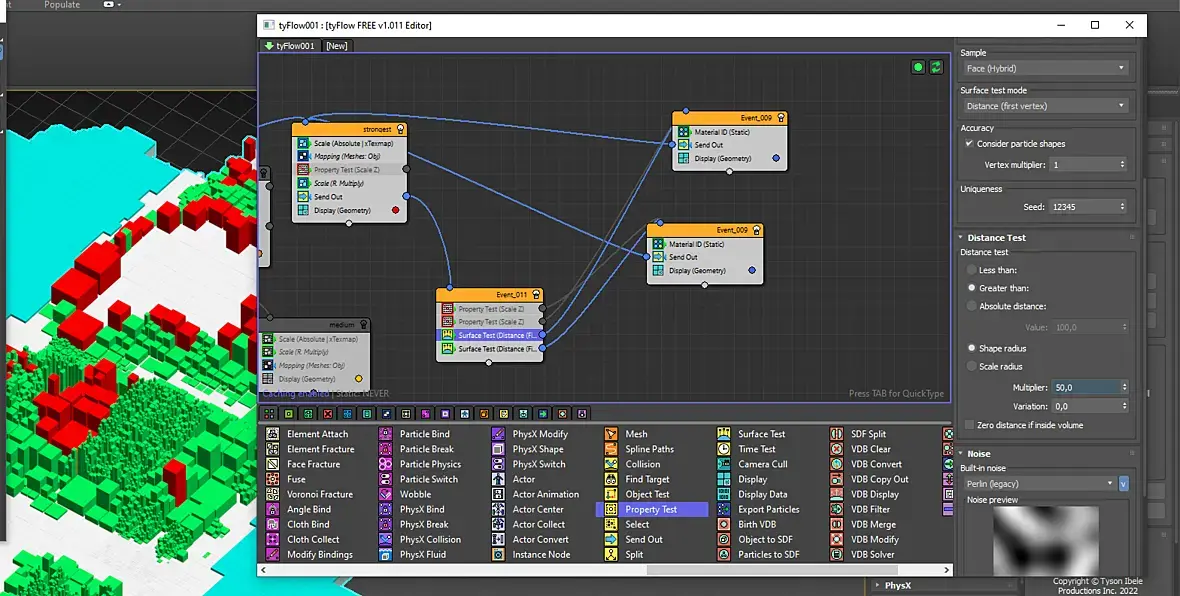Choose the Particle Bind operator

[415, 434]
